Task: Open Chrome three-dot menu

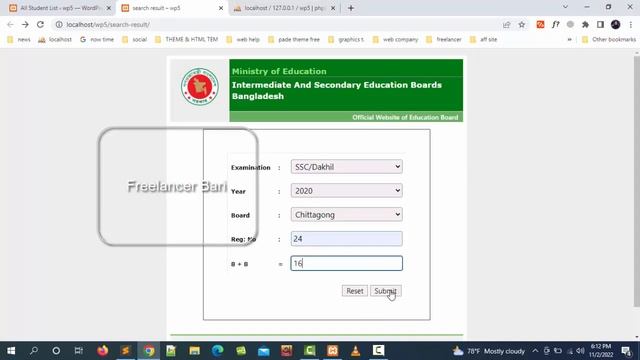Action: [x=631, y=24]
